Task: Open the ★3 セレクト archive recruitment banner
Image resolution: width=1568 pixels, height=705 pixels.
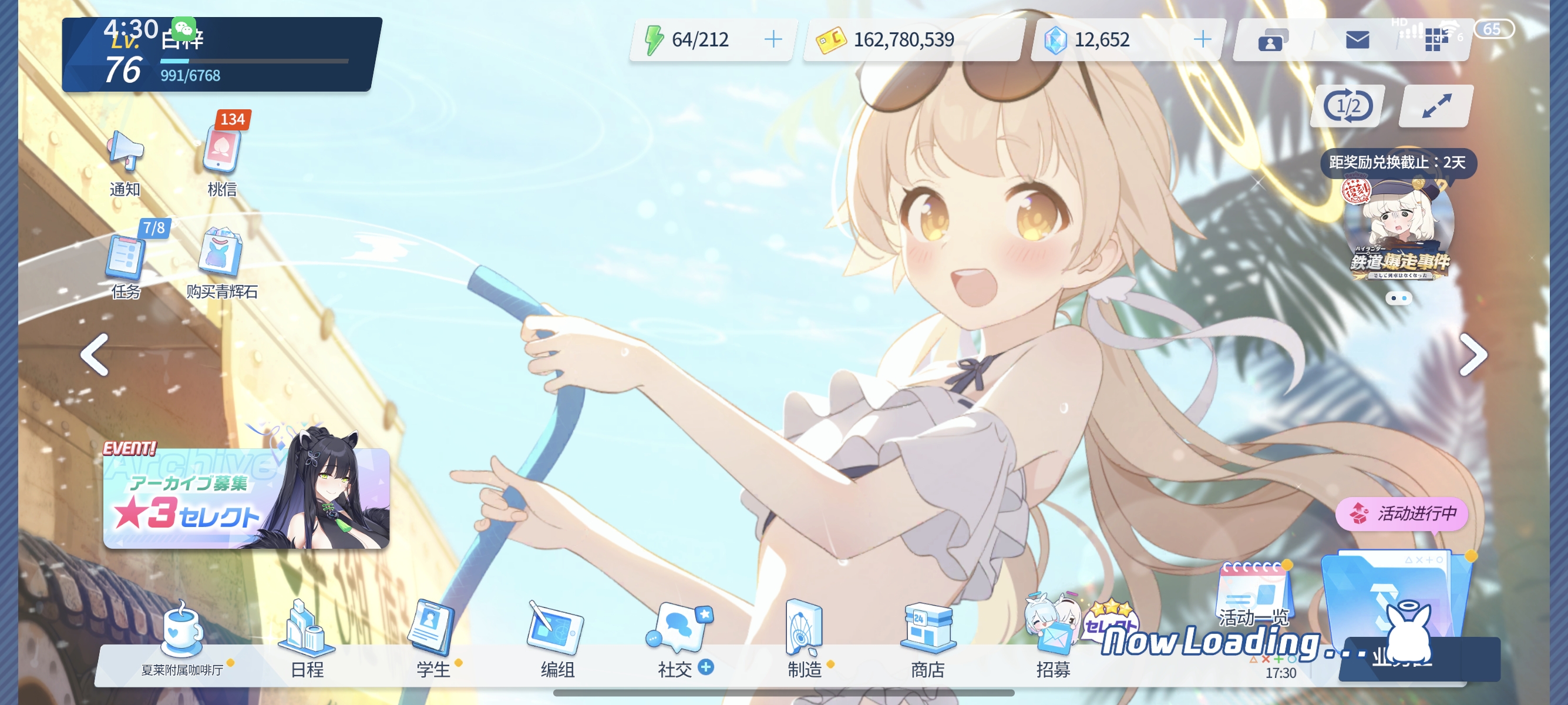Action: coord(247,496)
